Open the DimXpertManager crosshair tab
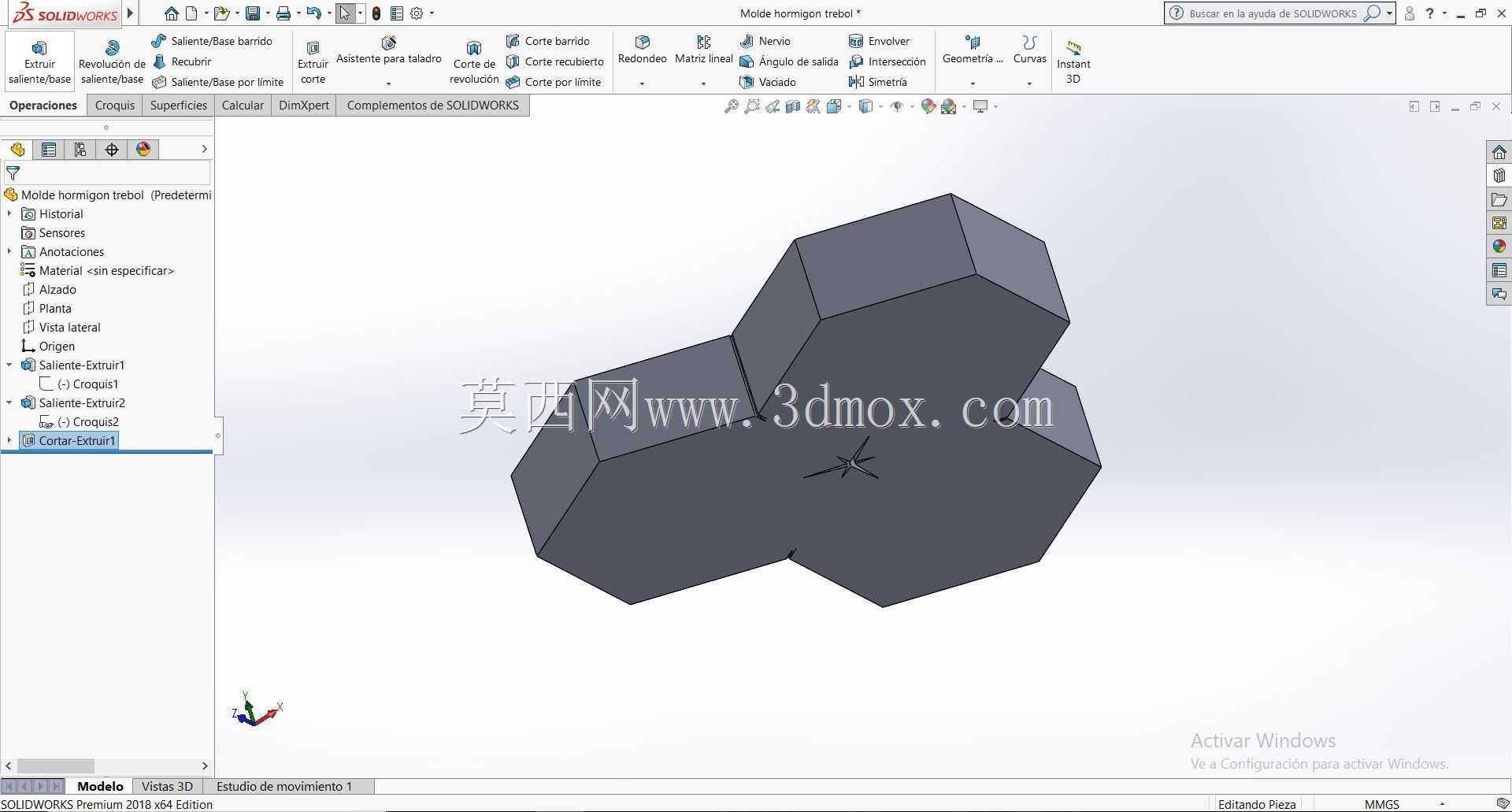Viewport: 1512px width, 812px height. (112, 150)
